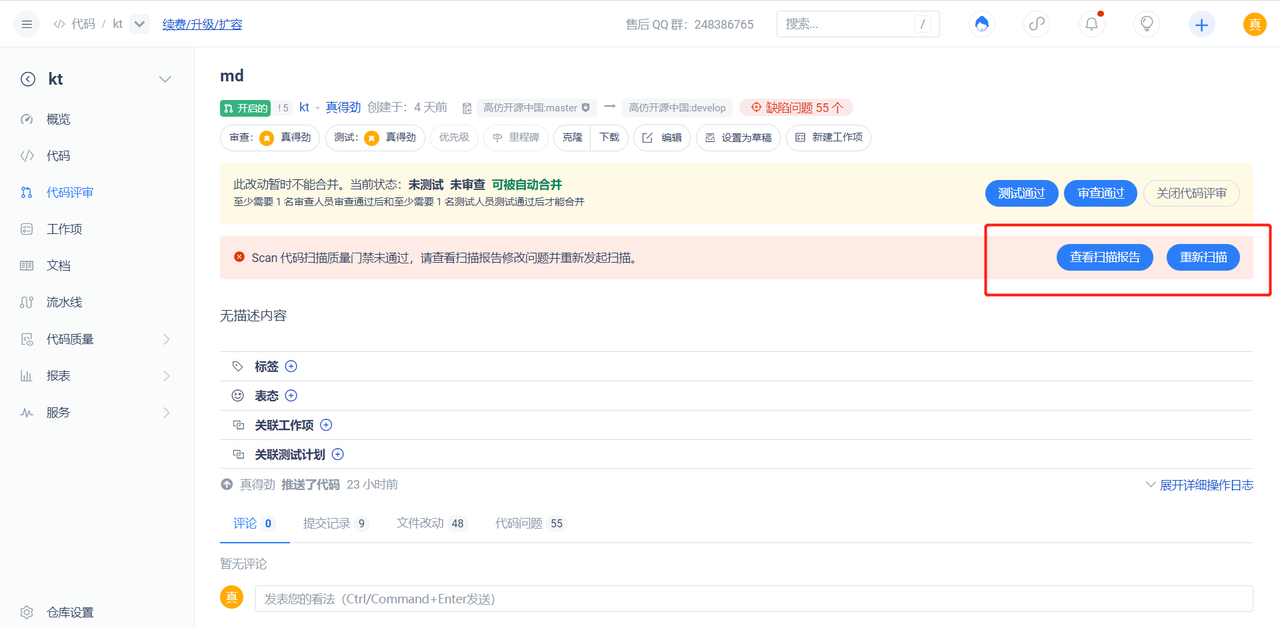Add linked work item plus icon

tap(326, 425)
